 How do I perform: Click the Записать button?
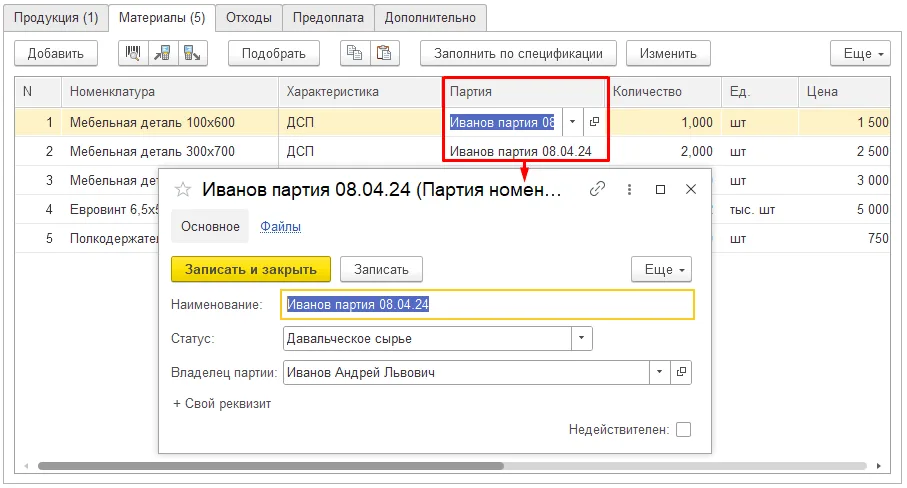[x=381, y=269]
